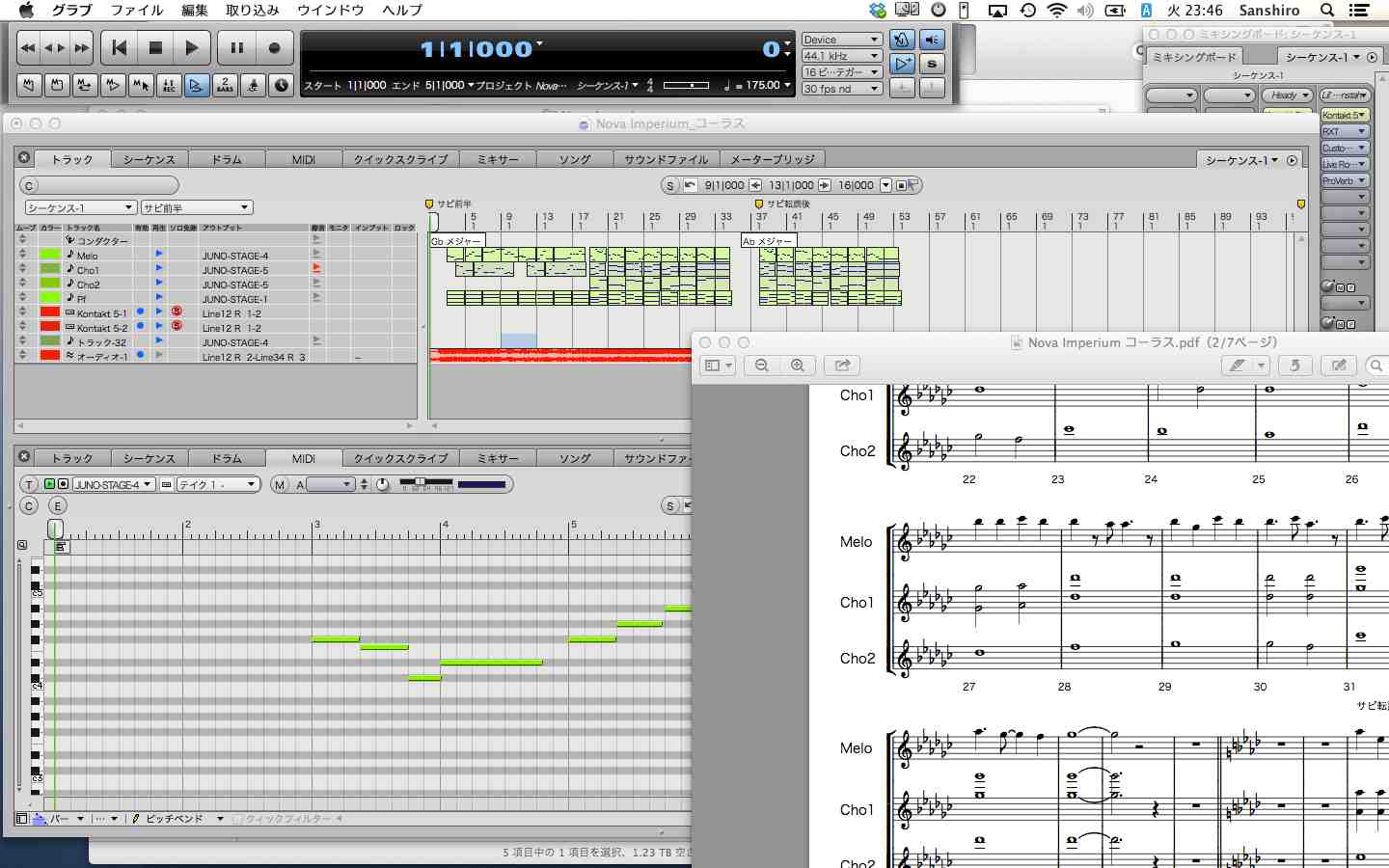The width and height of the screenshot is (1389, 868).
Task: Click the clock icon in the control panel
Action: 281,85
